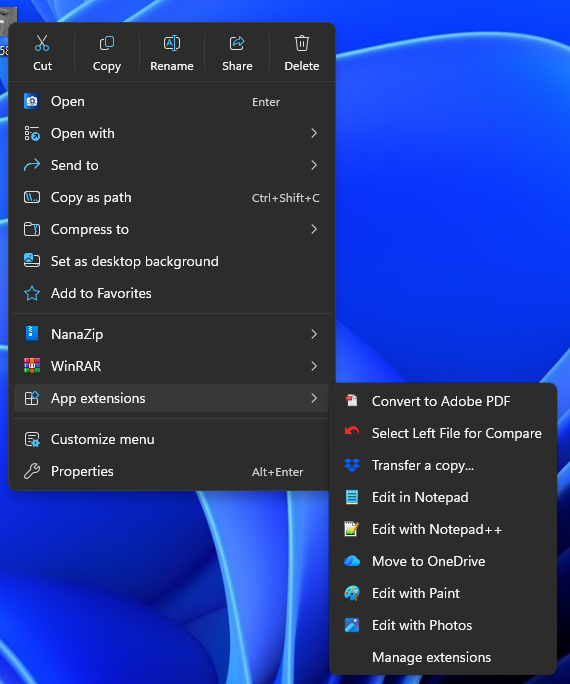570x684 pixels.
Task: Collapse the App extensions chevron
Action: click(314, 398)
